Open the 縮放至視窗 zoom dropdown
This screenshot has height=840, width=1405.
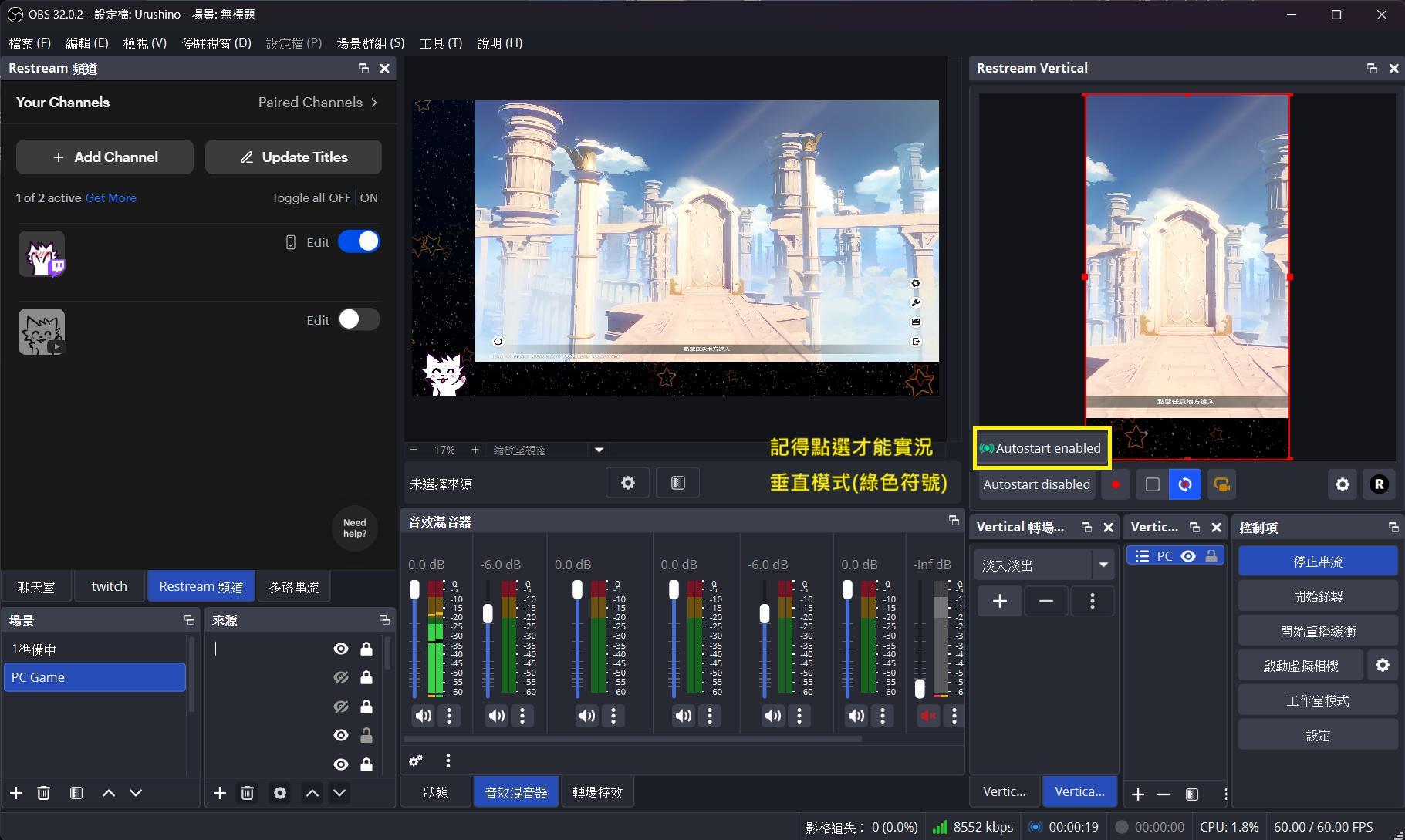[599, 450]
